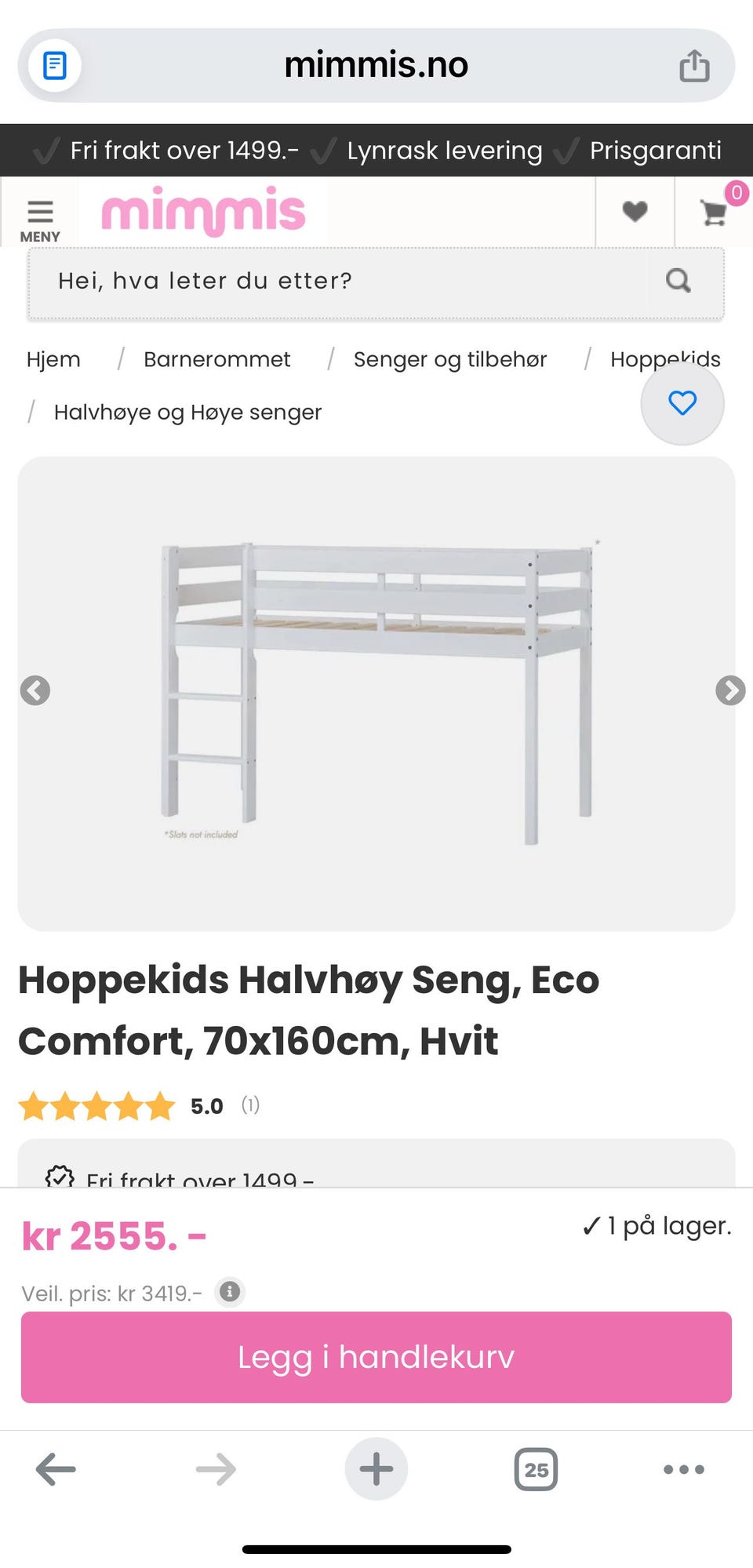
Task: Tap the browser back arrow
Action: click(x=56, y=1469)
